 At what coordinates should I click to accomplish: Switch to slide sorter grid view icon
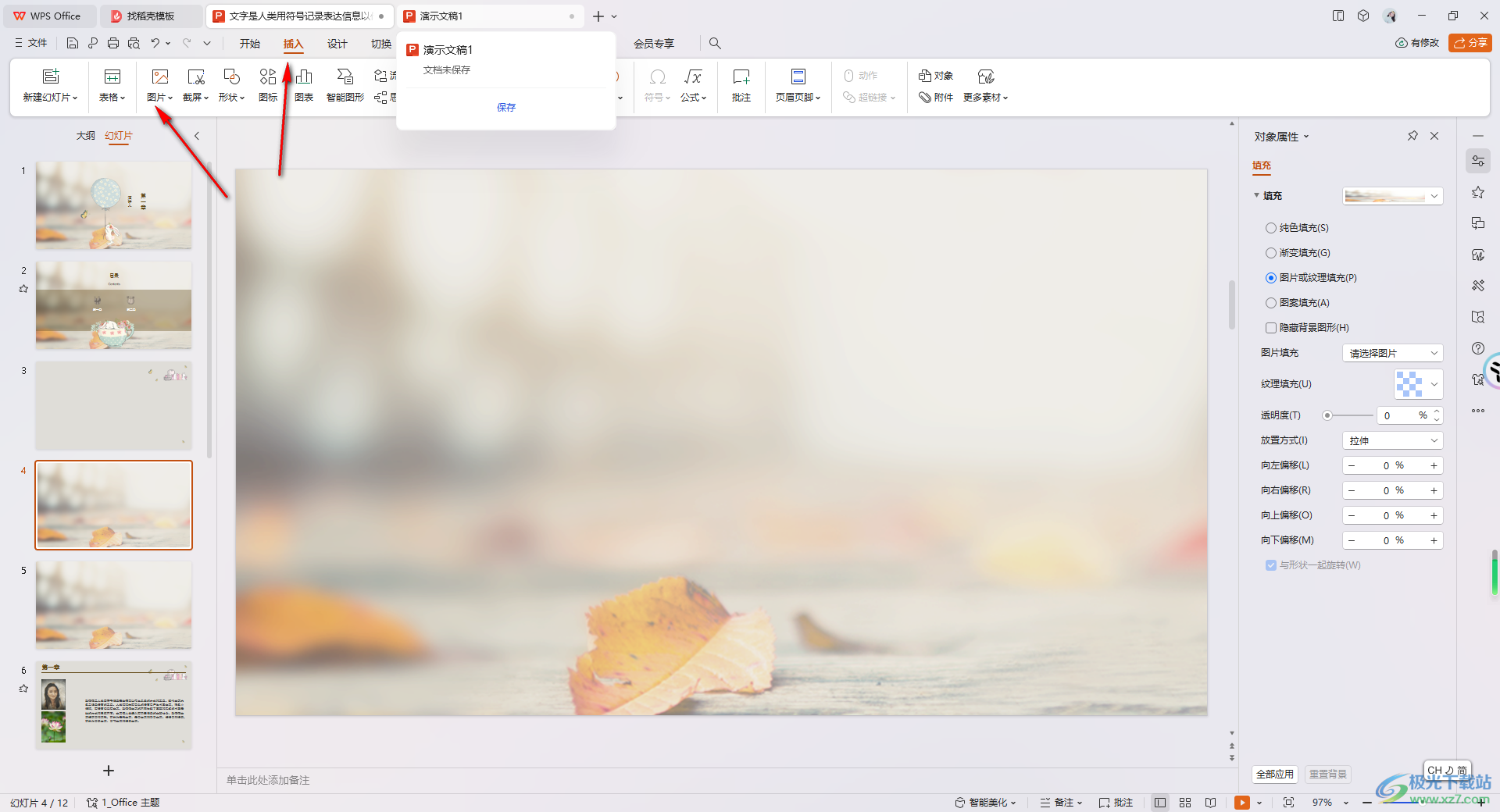coord(1185,803)
